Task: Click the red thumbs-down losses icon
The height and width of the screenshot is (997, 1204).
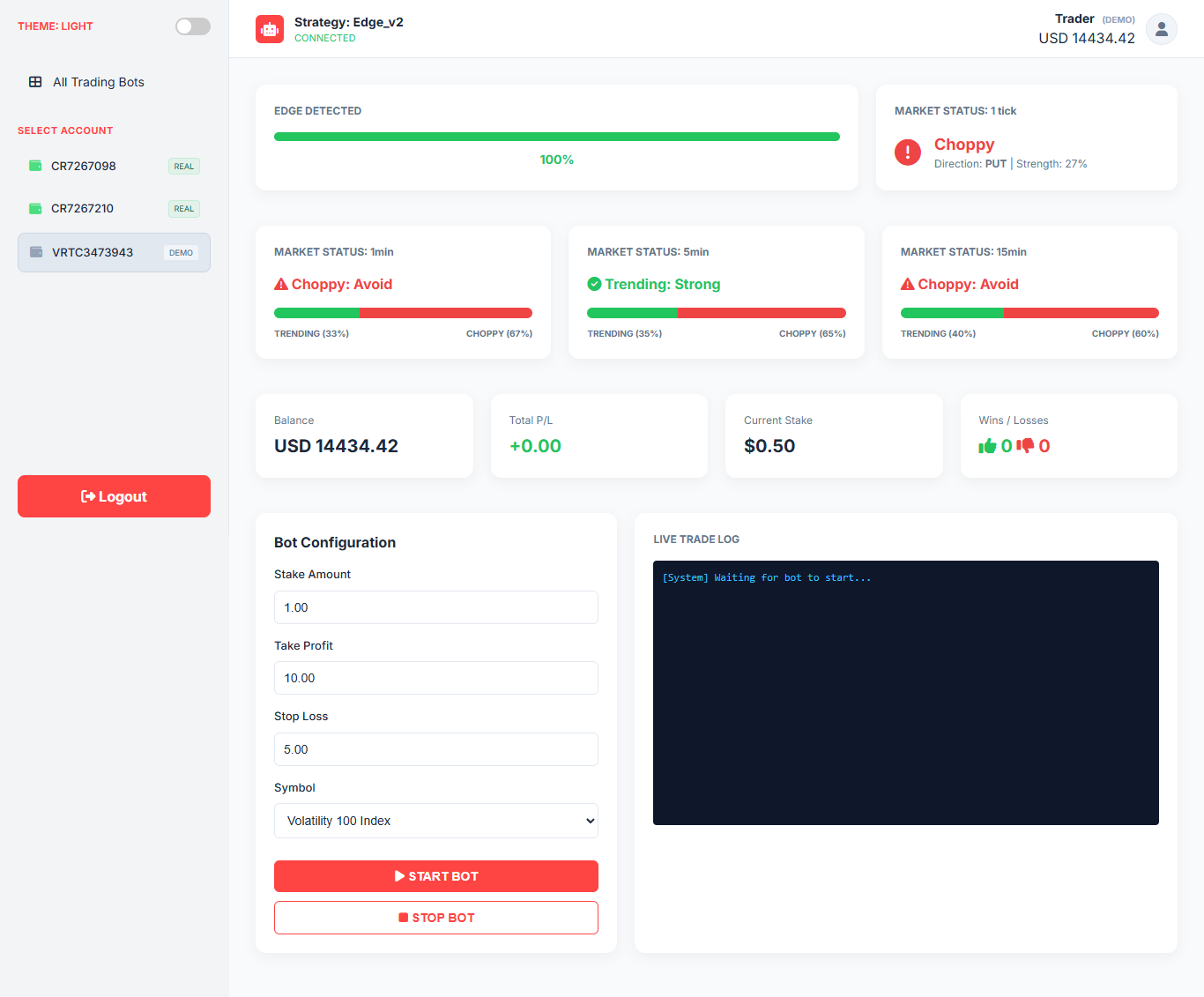Action: point(1025,446)
